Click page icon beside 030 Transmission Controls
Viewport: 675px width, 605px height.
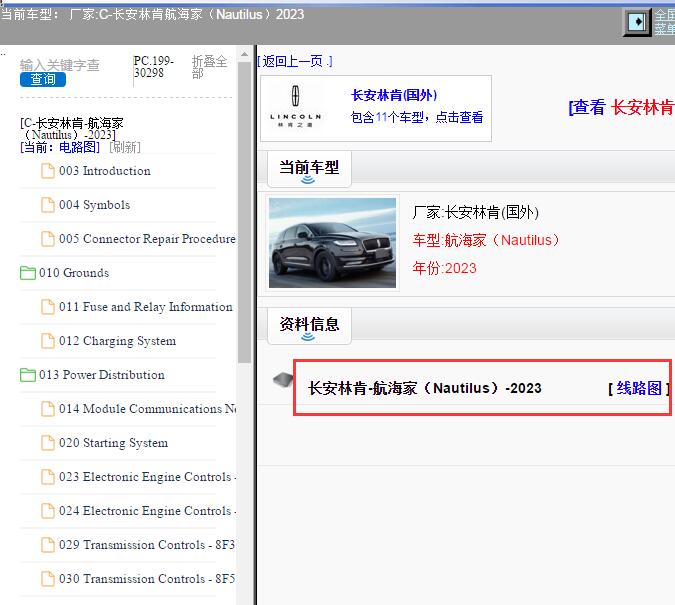tap(48, 579)
